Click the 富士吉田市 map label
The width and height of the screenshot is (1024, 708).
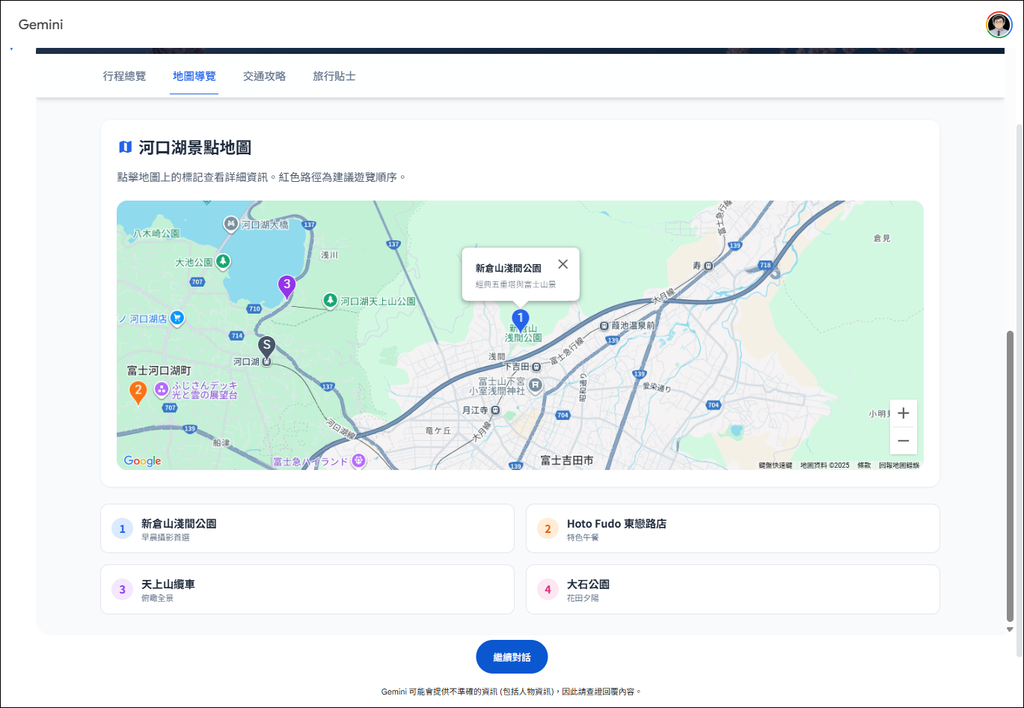click(567, 460)
